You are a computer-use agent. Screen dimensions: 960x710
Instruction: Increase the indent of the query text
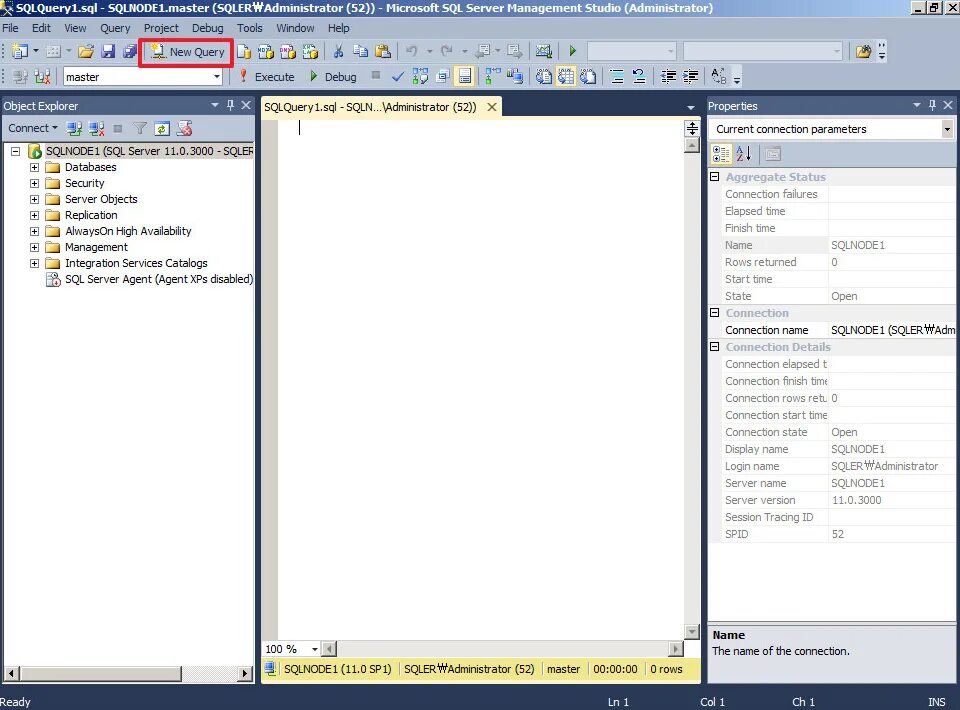(x=691, y=77)
